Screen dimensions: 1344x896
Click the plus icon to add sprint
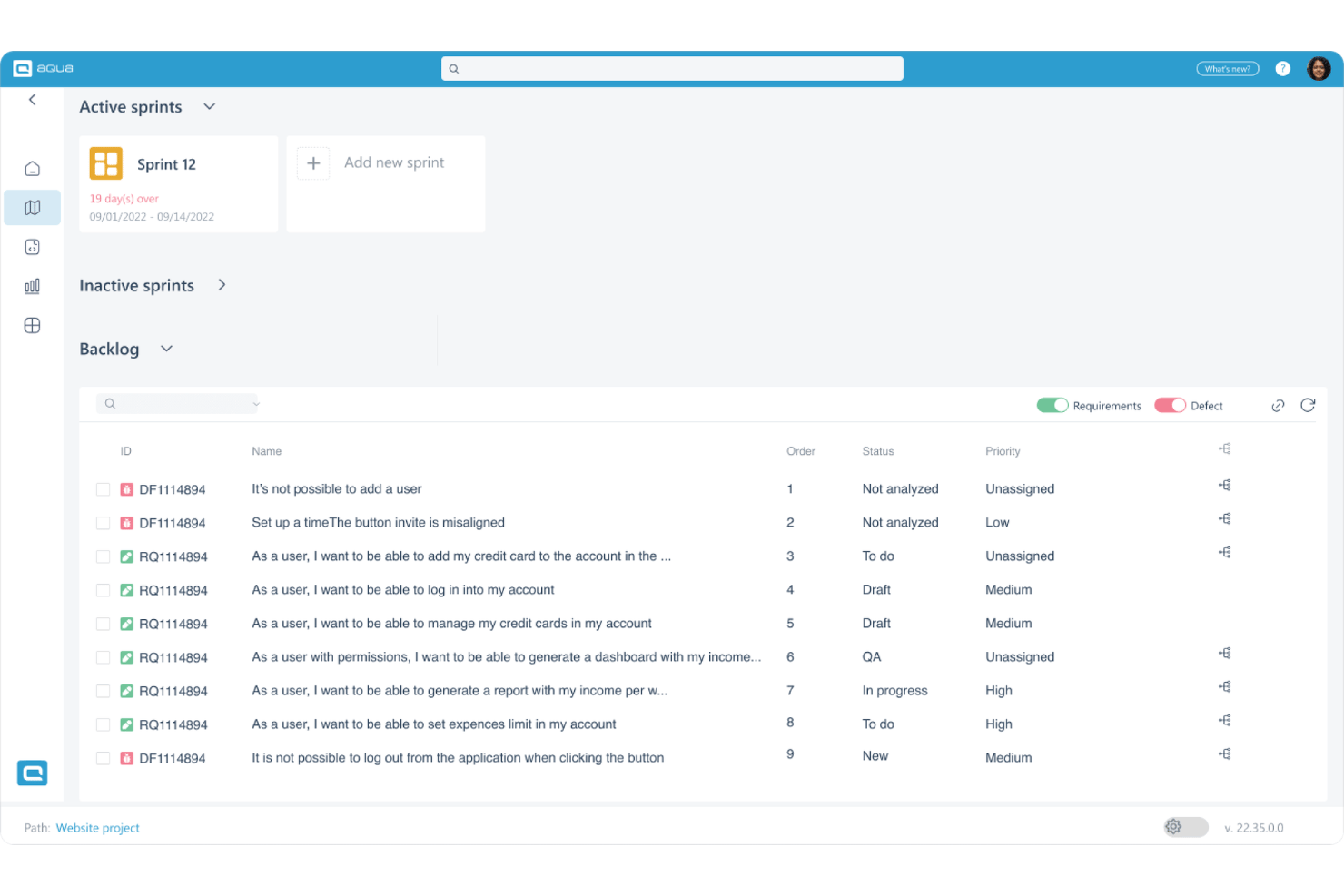(x=313, y=163)
